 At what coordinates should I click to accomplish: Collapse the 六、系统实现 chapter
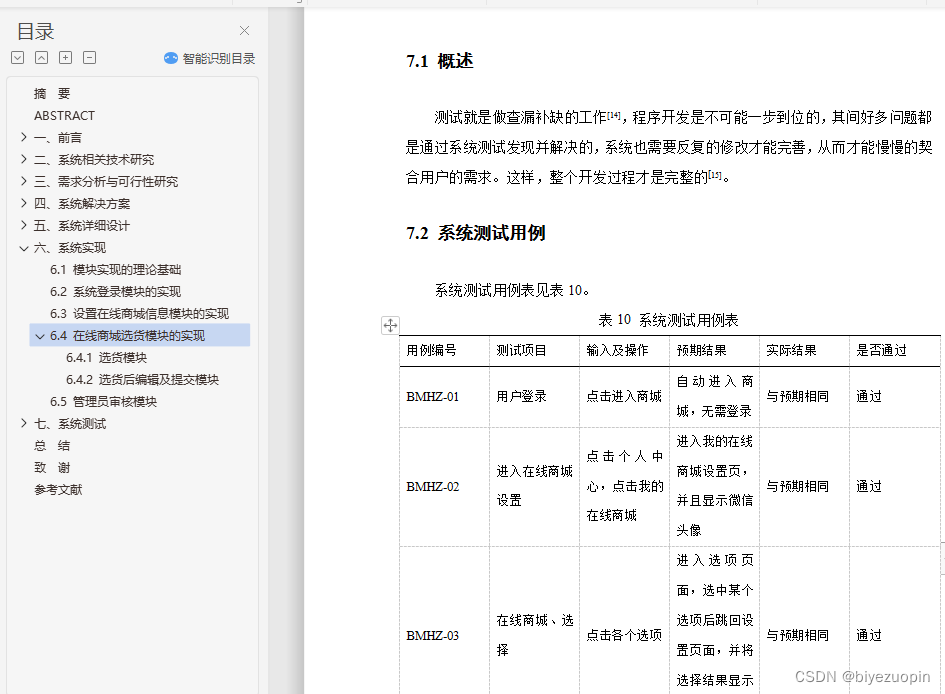point(24,248)
